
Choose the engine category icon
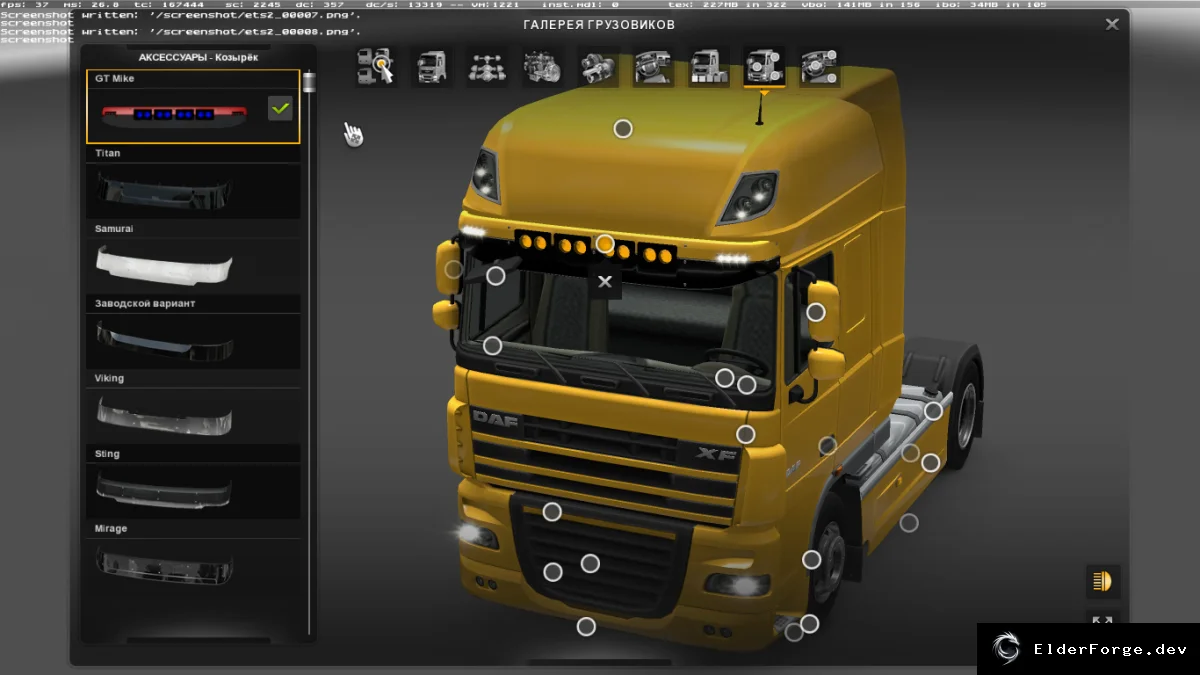[542, 67]
